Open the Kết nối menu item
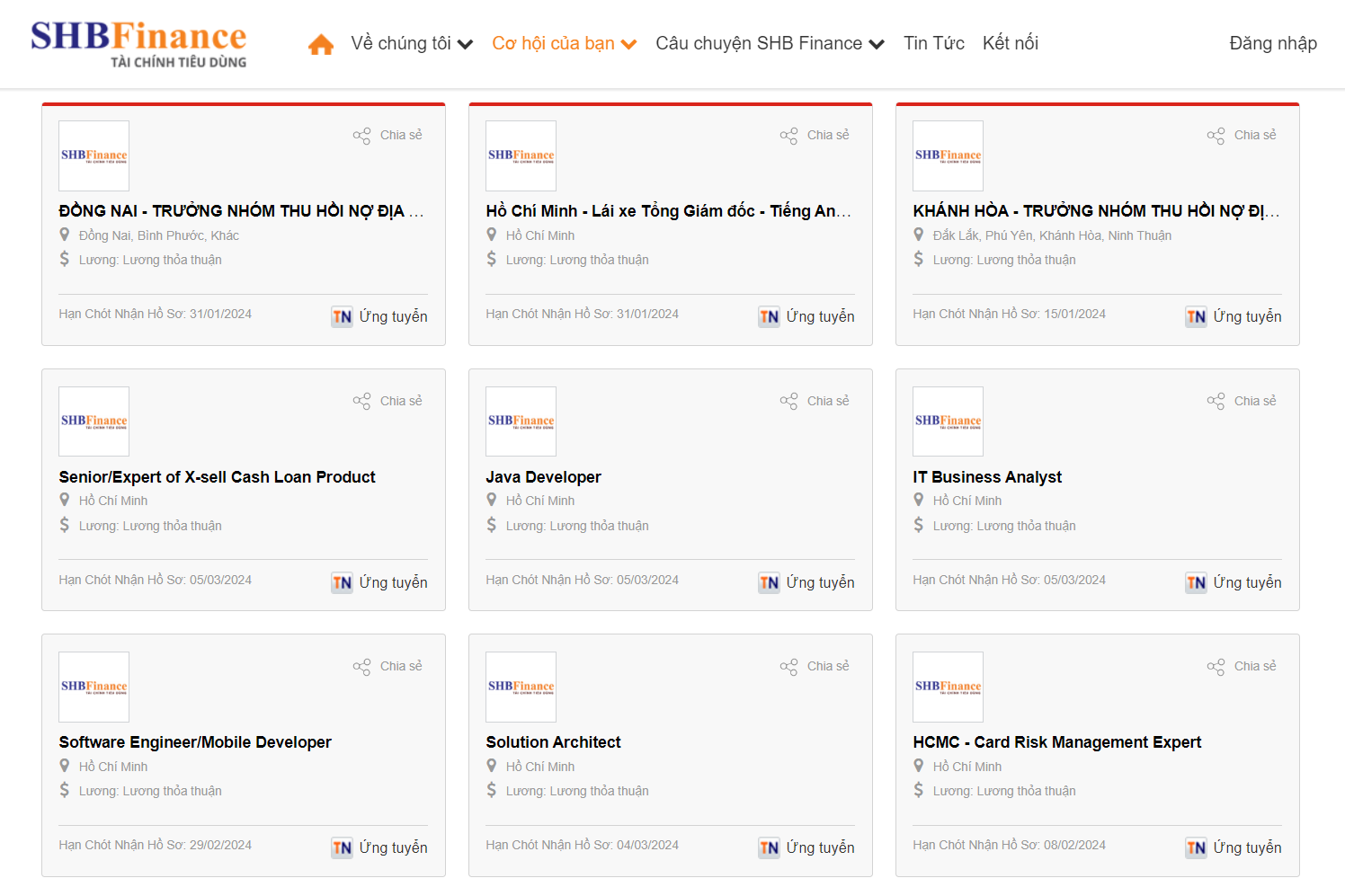1345x896 pixels. pos(1011,43)
